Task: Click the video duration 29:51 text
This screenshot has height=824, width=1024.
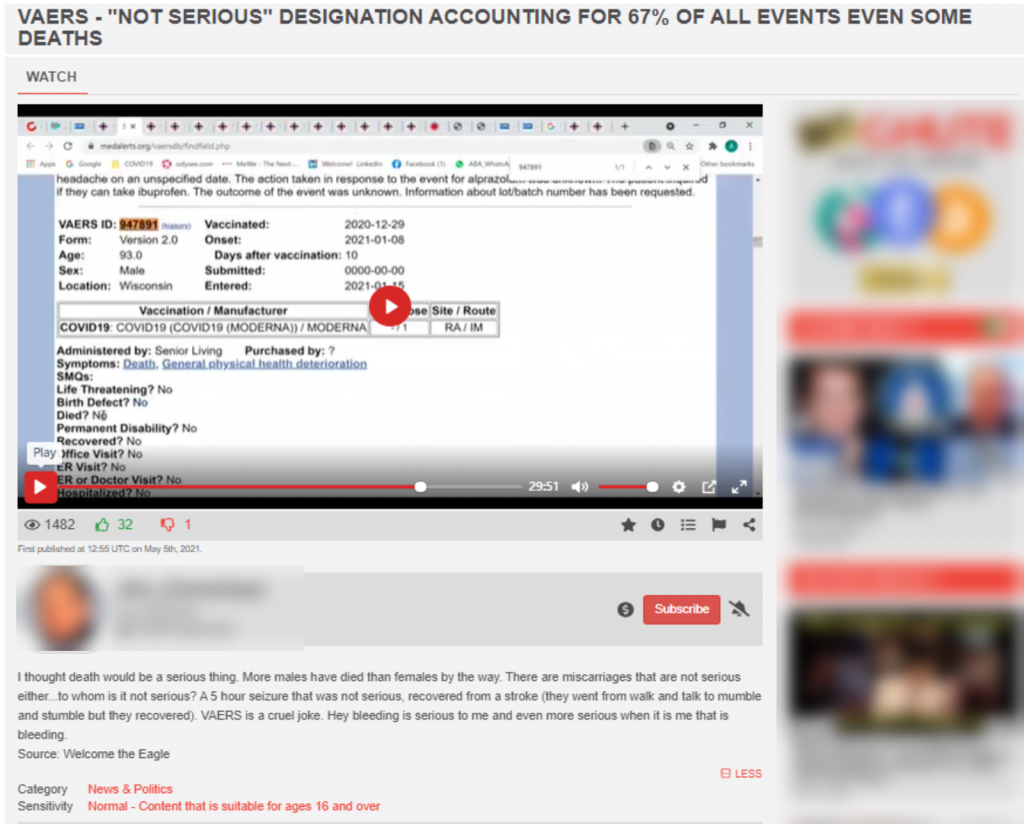Action: tap(543, 487)
